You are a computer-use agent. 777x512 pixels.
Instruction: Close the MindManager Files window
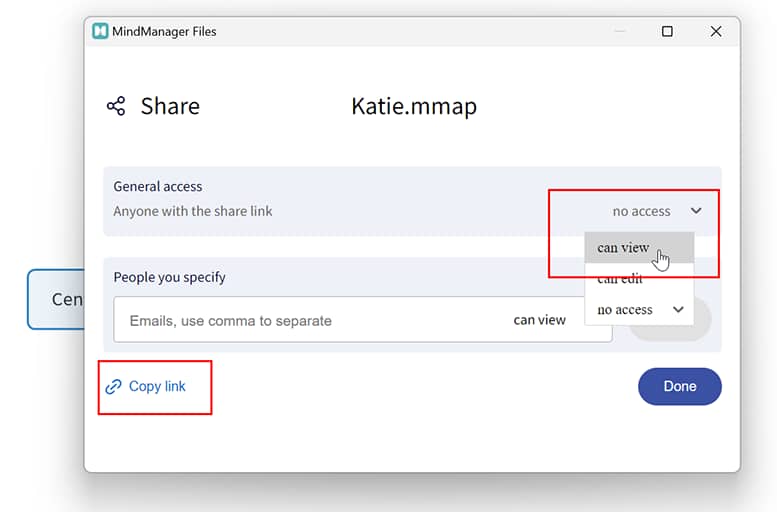[x=716, y=31]
